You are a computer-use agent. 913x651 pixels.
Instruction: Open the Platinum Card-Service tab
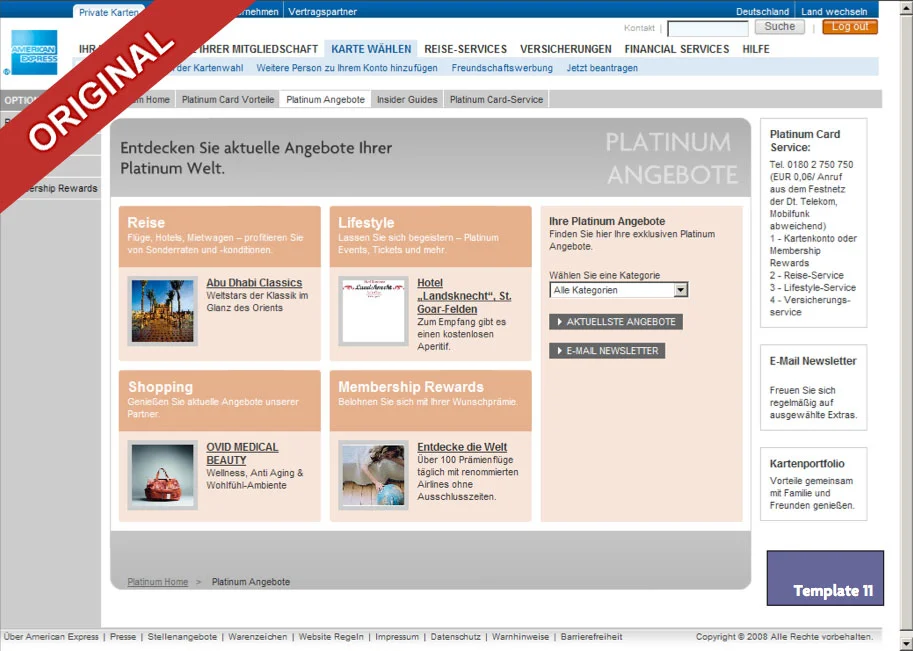(496, 100)
